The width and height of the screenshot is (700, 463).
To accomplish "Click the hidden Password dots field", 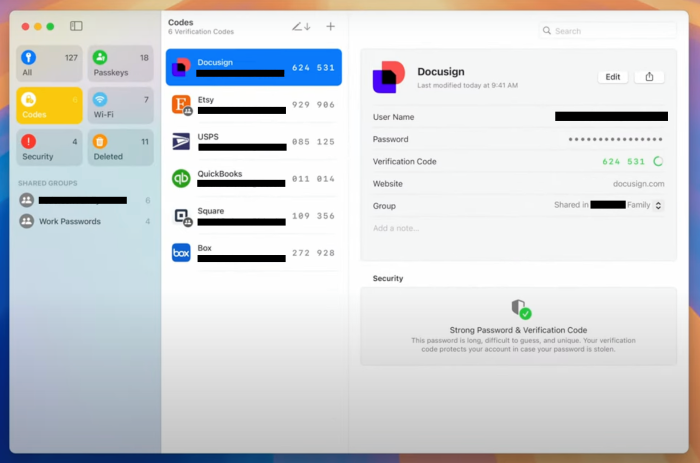I will click(615, 139).
